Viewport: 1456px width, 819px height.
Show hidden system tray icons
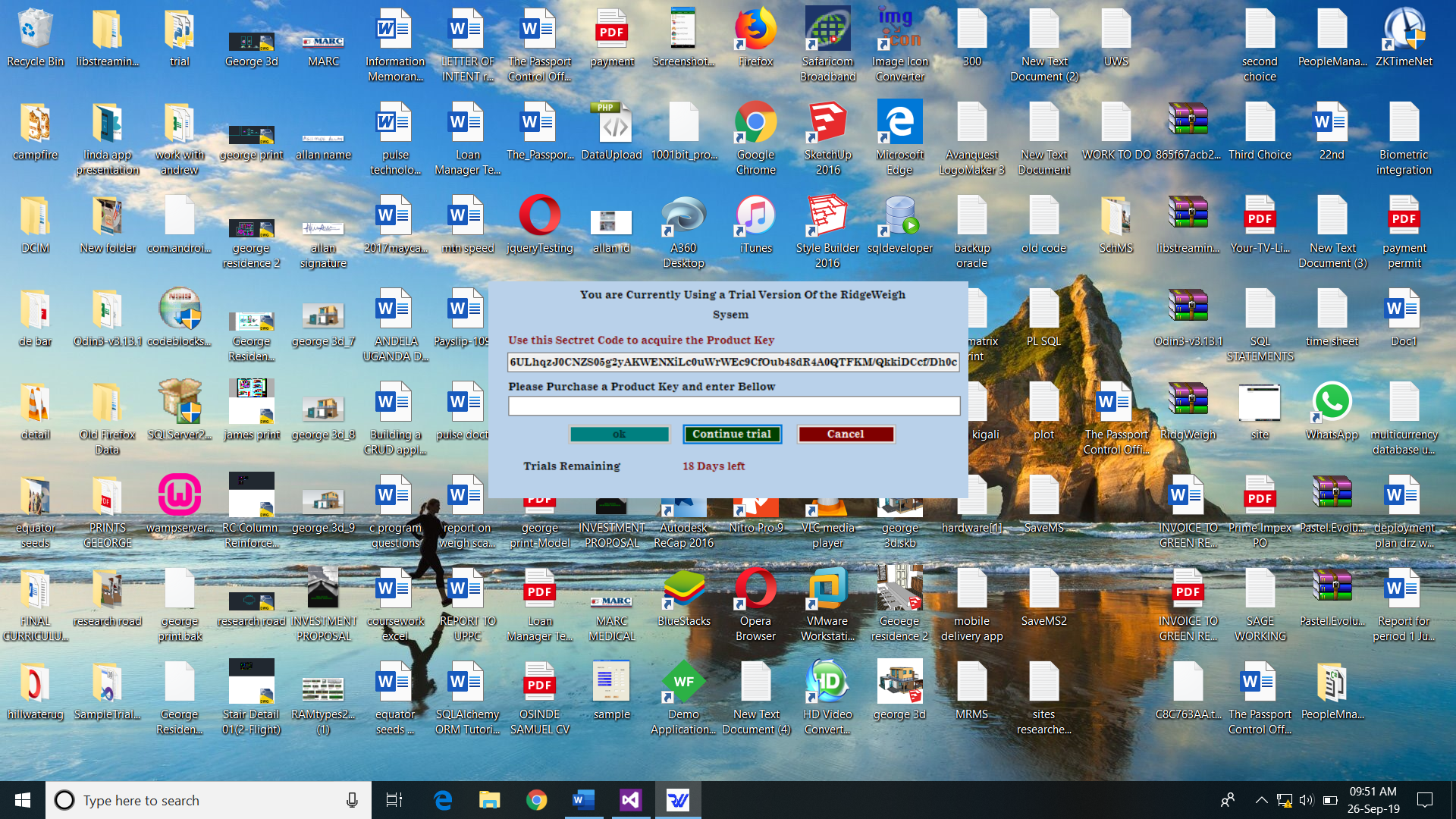click(1261, 800)
